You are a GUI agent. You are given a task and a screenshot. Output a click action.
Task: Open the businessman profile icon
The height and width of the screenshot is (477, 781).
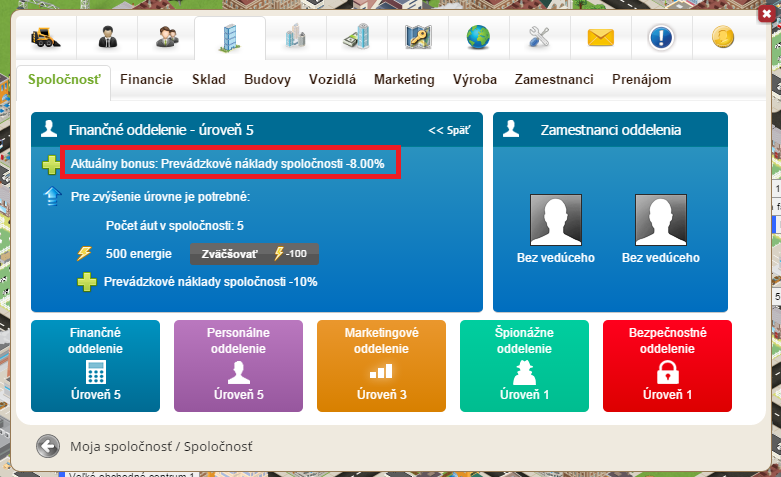click(x=108, y=37)
